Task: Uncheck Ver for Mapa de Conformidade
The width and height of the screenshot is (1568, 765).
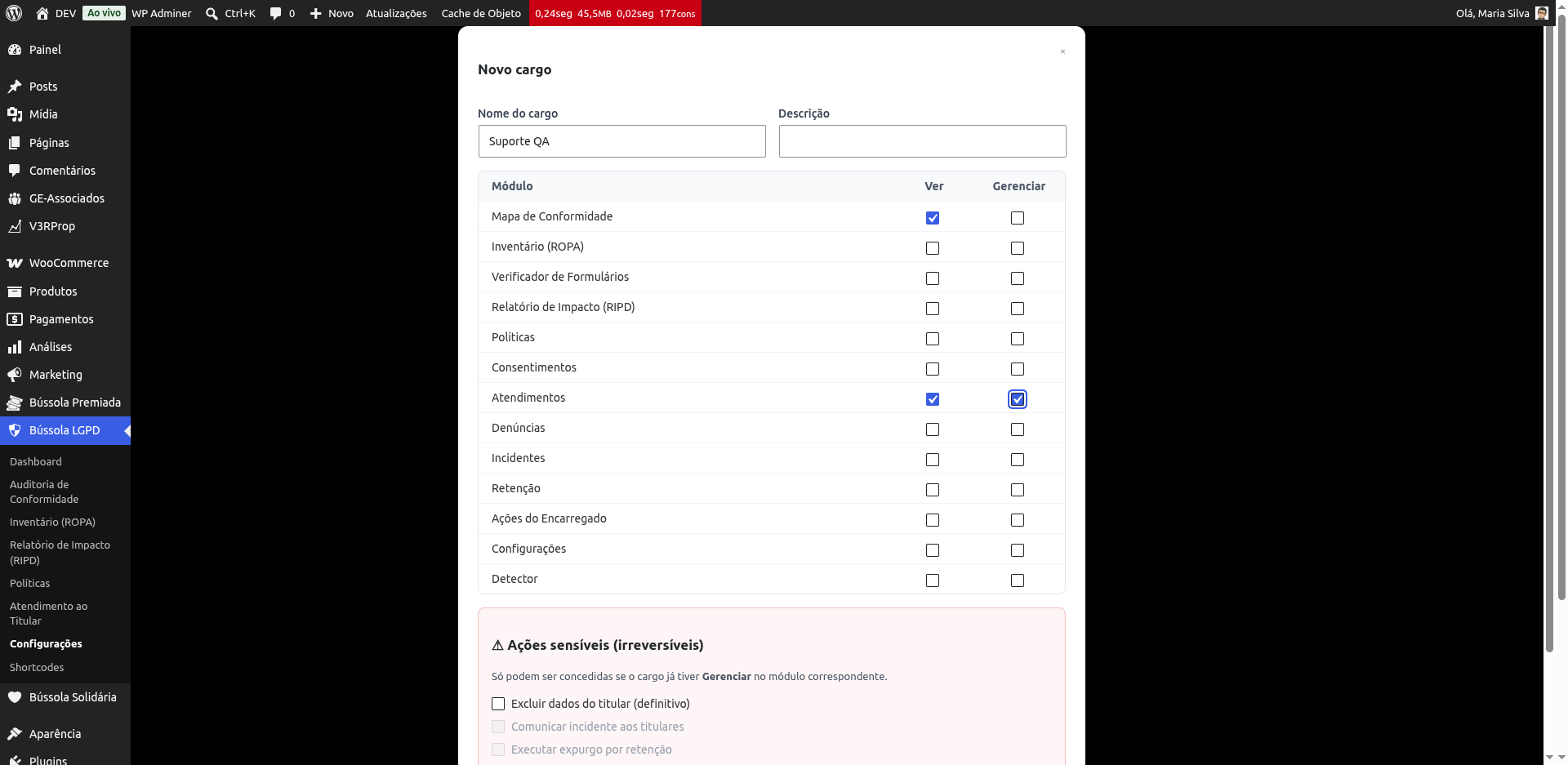Action: point(933,218)
